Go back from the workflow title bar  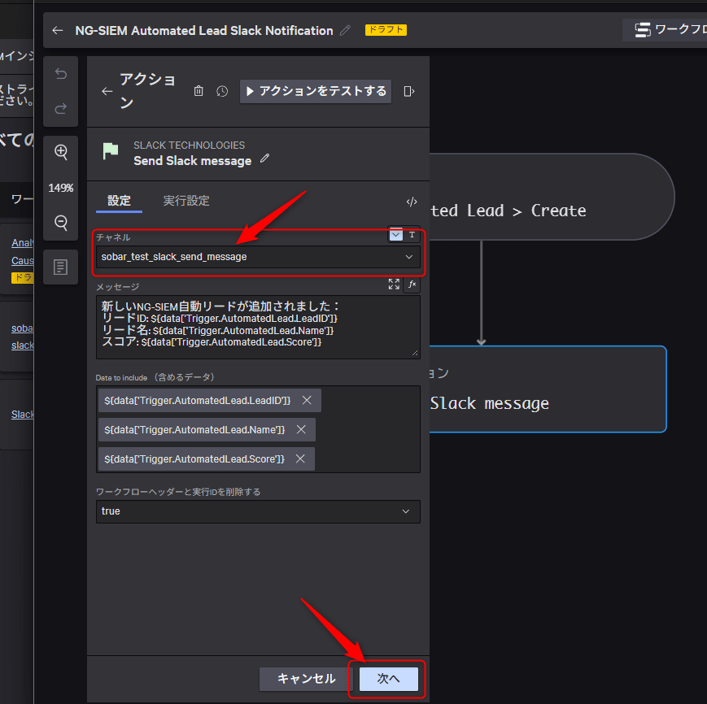57,30
